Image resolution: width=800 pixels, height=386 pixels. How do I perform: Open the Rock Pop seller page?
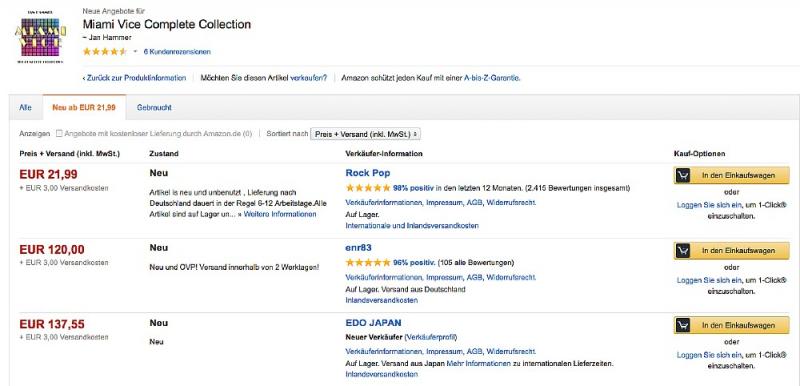pyautogui.click(x=368, y=173)
